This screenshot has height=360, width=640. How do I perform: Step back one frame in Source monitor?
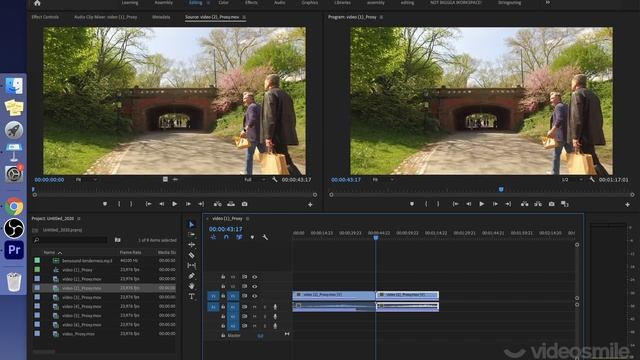(162, 204)
